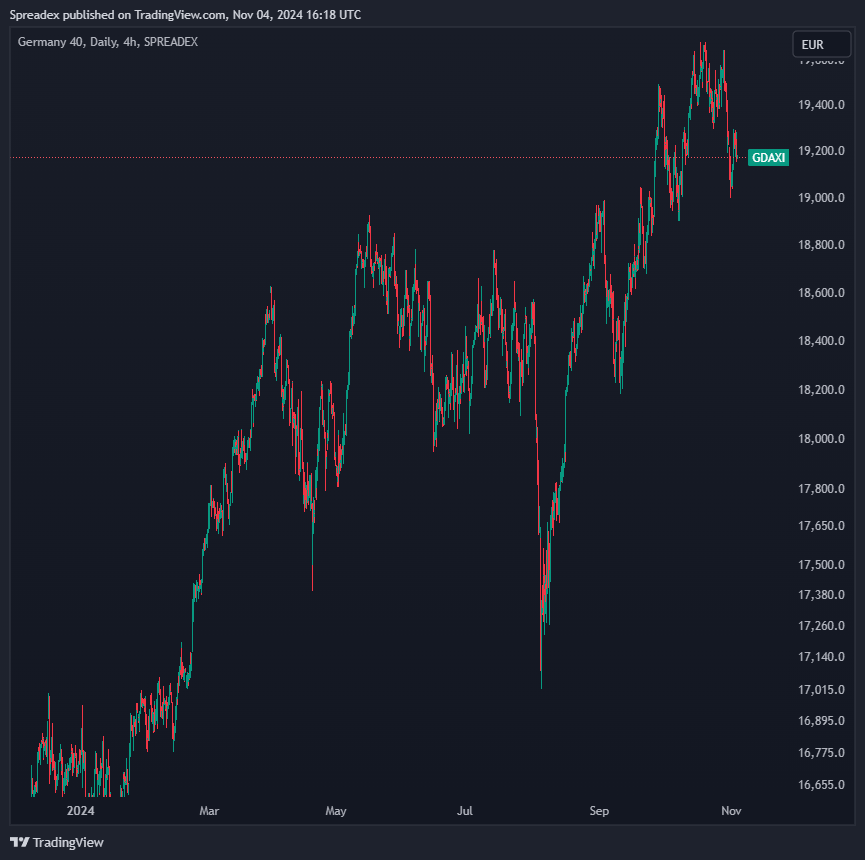Click the Mar time axis label
This screenshot has height=860, width=865.
pyautogui.click(x=209, y=810)
